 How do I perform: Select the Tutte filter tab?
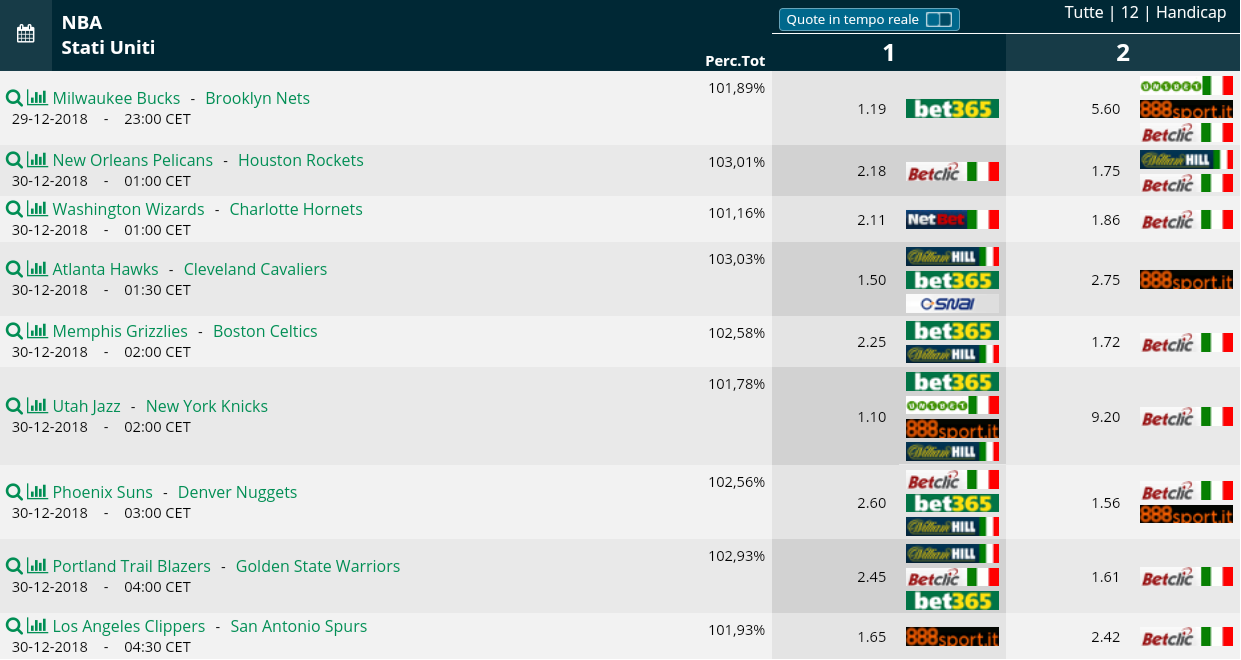1084,12
